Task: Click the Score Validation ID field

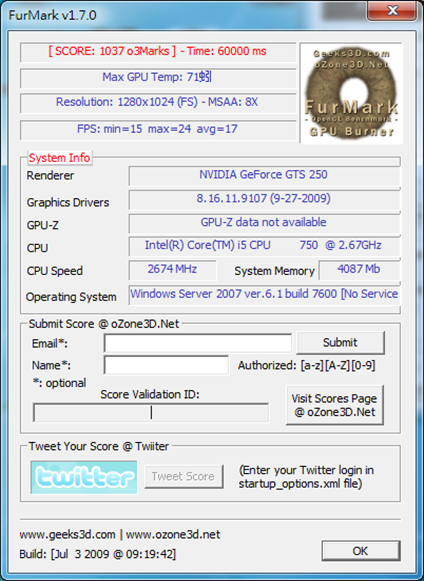Action: point(151,412)
